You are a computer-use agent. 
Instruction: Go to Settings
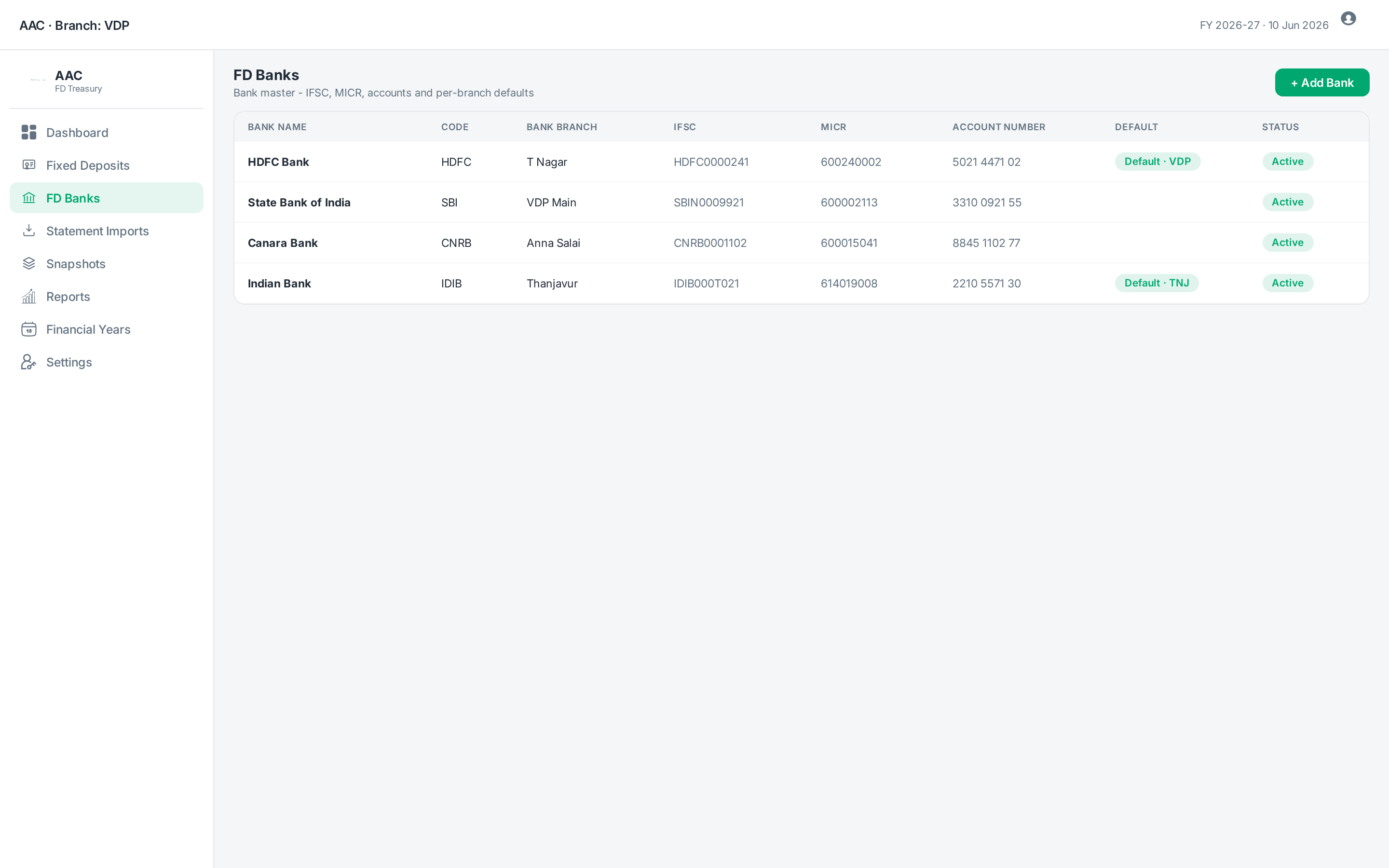[x=107, y=362]
